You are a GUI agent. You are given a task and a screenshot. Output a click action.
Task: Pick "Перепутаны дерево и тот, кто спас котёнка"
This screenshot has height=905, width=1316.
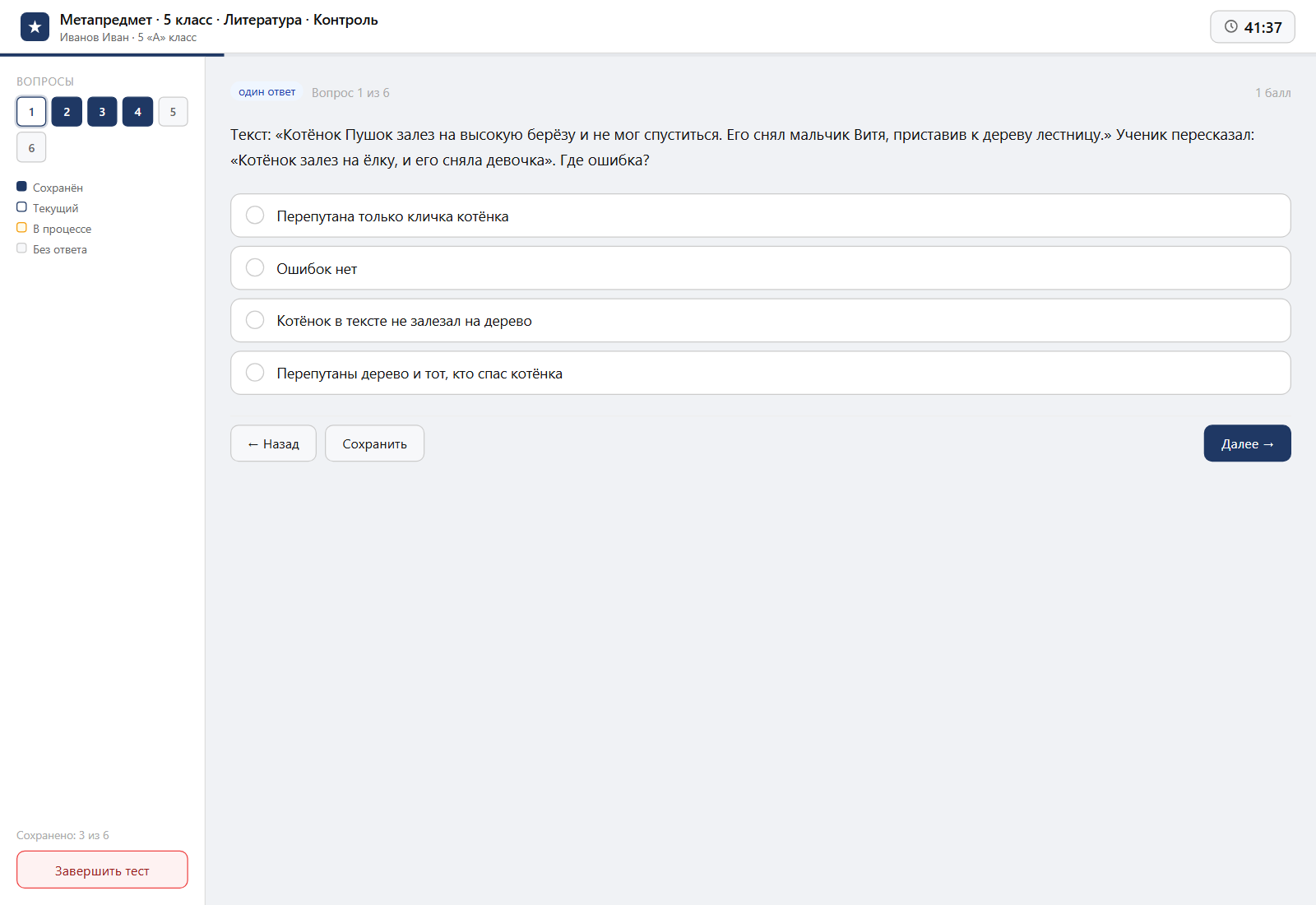point(760,373)
